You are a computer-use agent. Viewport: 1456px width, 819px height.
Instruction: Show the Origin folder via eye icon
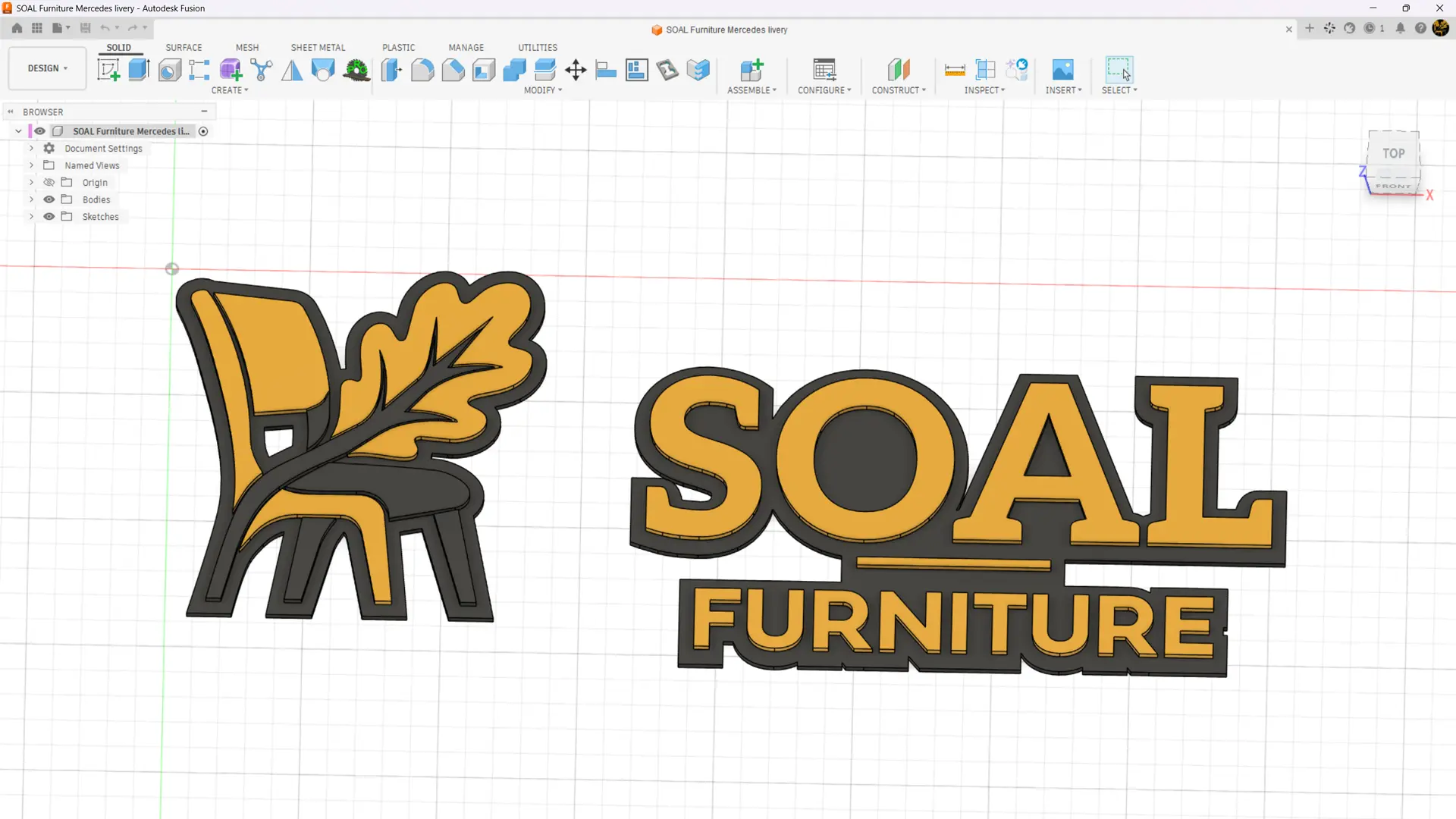click(x=49, y=183)
